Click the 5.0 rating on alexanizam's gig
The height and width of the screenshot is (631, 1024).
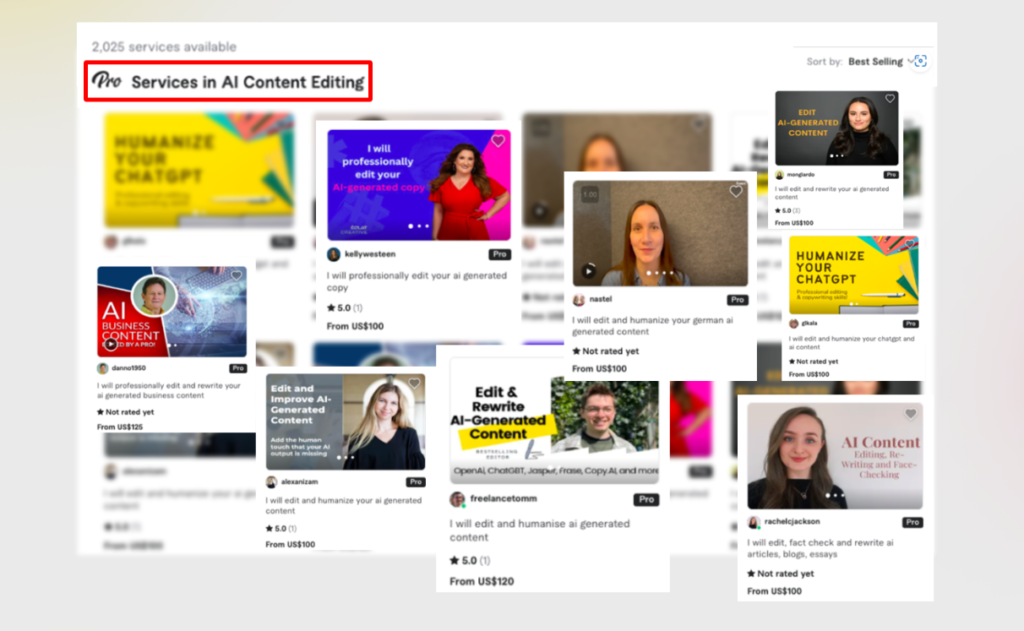(x=281, y=528)
